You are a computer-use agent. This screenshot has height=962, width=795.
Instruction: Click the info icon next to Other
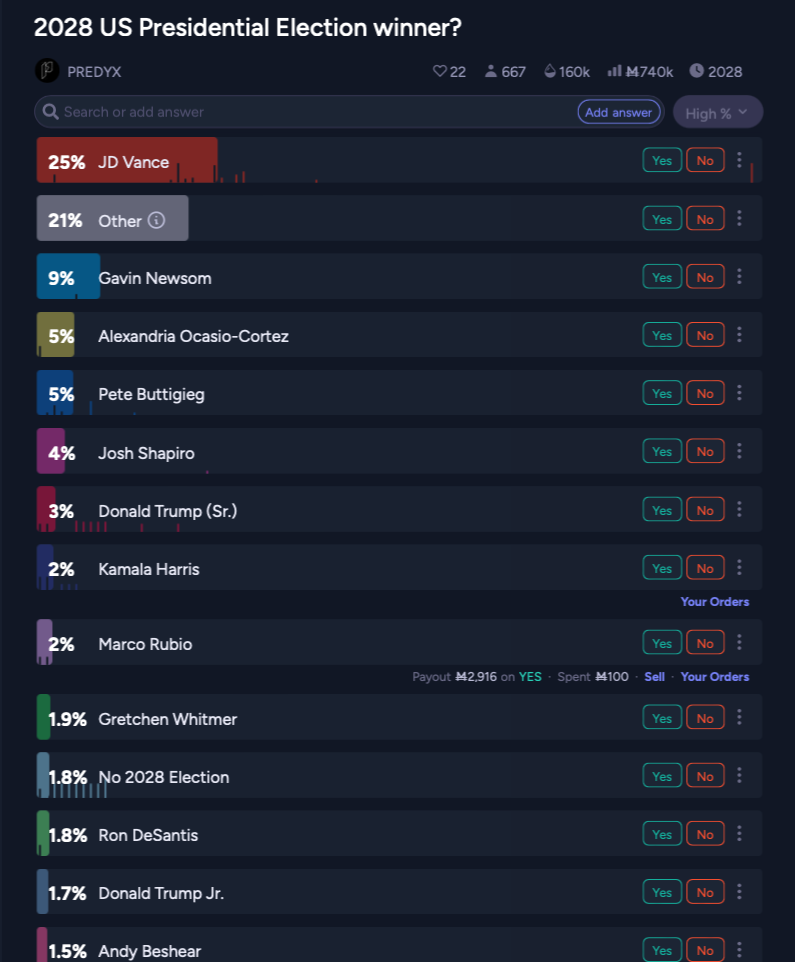[156, 220]
